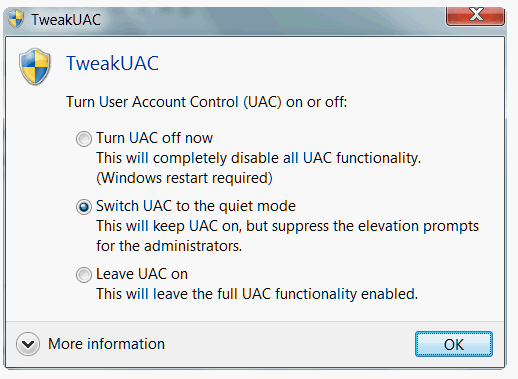The image size is (518, 379).
Task: Click the blue TweakUAC heading text
Action: click(x=112, y=63)
